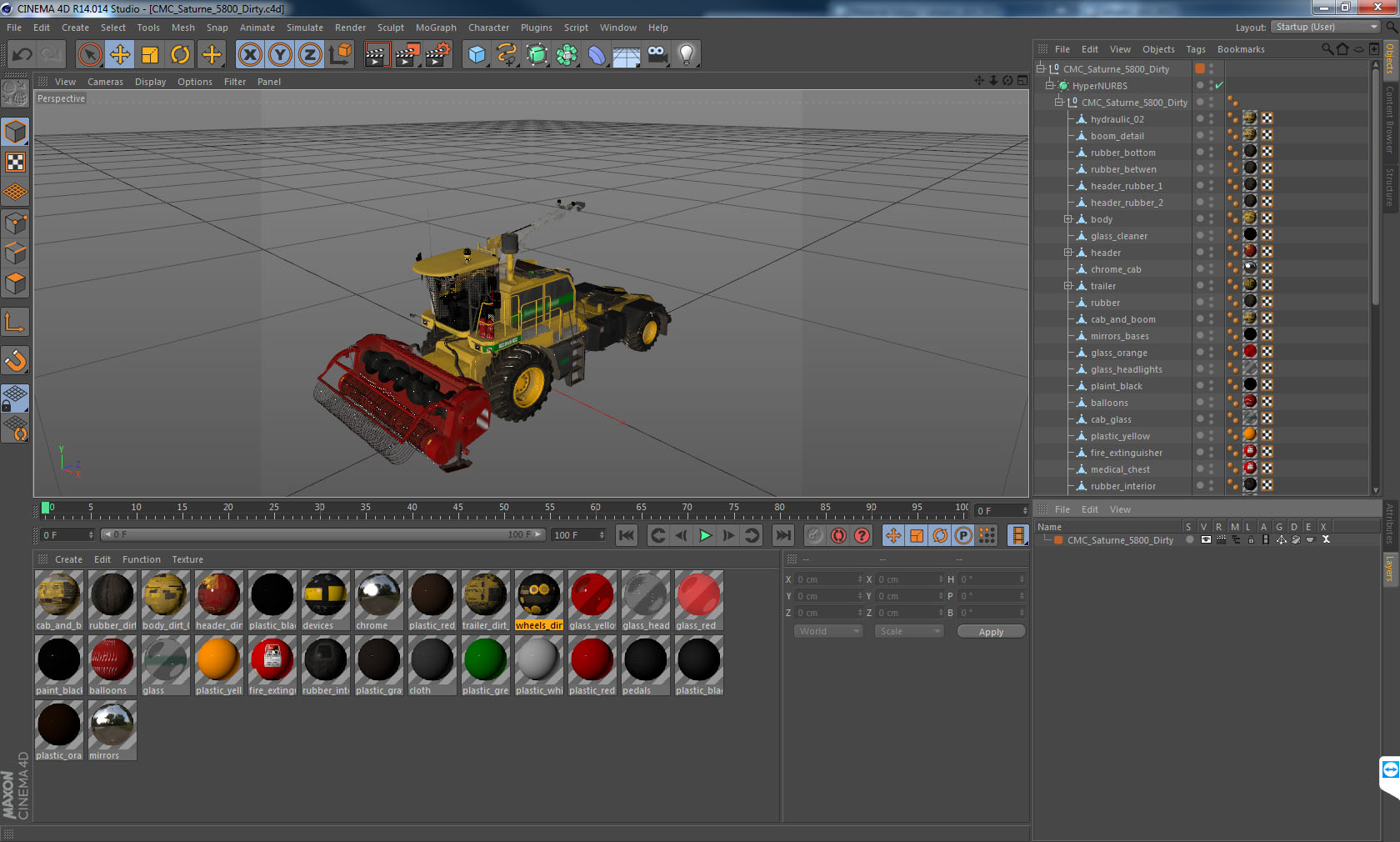Expand the body object tree node
The height and width of the screenshot is (842, 1400).
pyautogui.click(x=1067, y=219)
